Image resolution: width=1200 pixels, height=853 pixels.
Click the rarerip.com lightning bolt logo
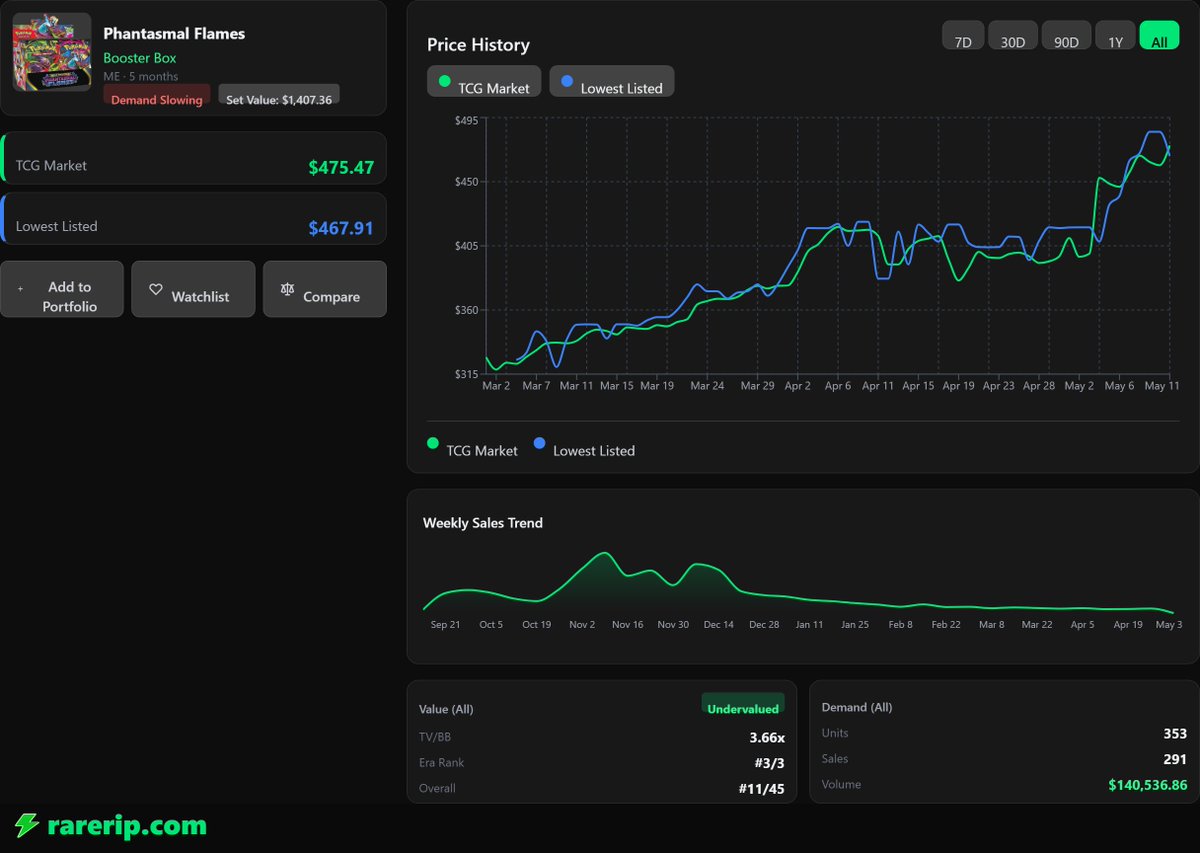[26, 825]
